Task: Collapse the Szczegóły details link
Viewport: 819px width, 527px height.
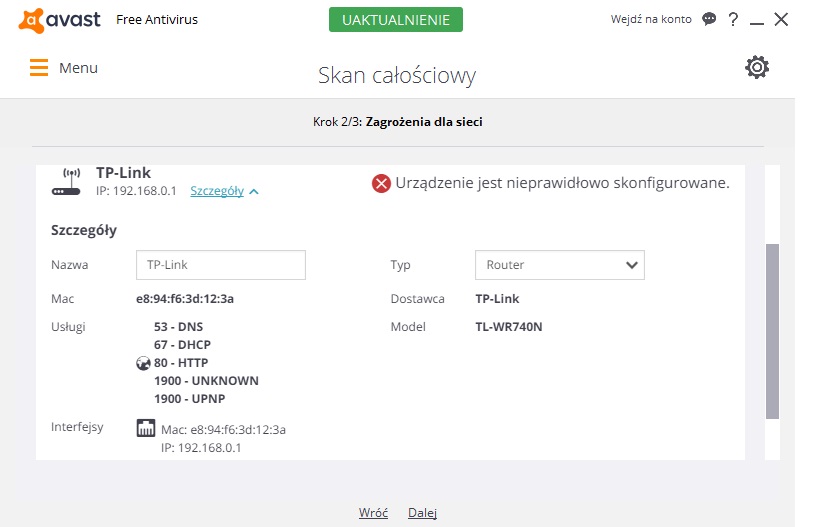Action: click(x=217, y=191)
